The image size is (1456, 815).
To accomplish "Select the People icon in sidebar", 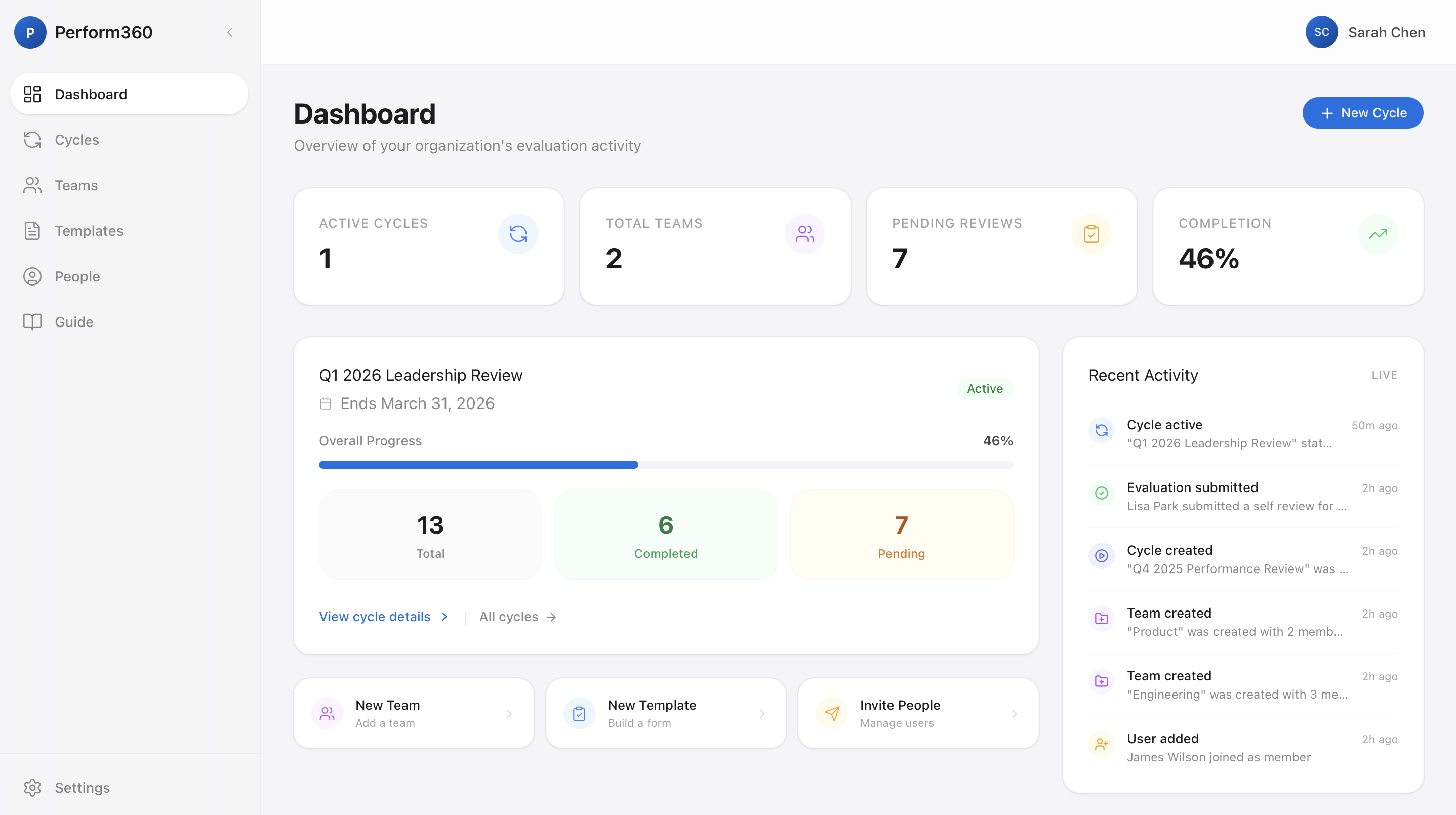I will coord(32,276).
